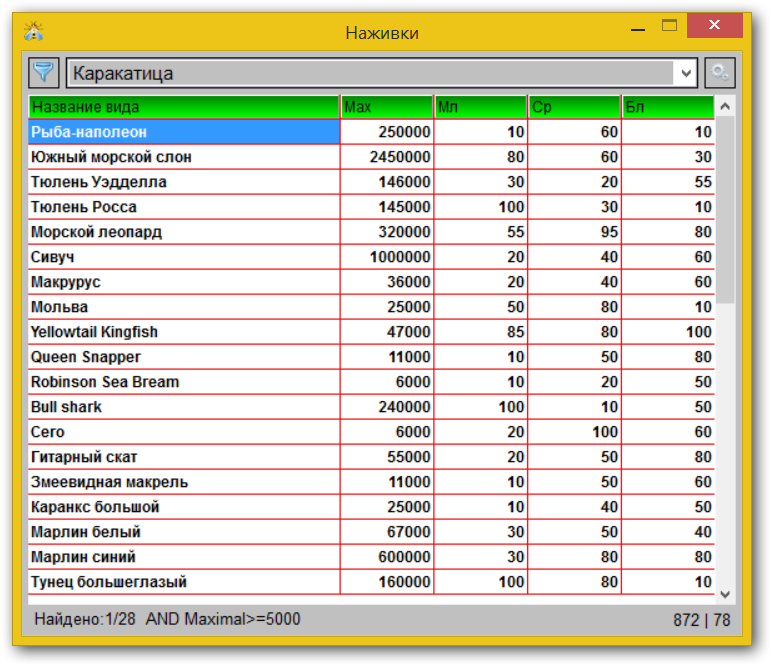Open the Каракатица dropdown list

coord(685,73)
